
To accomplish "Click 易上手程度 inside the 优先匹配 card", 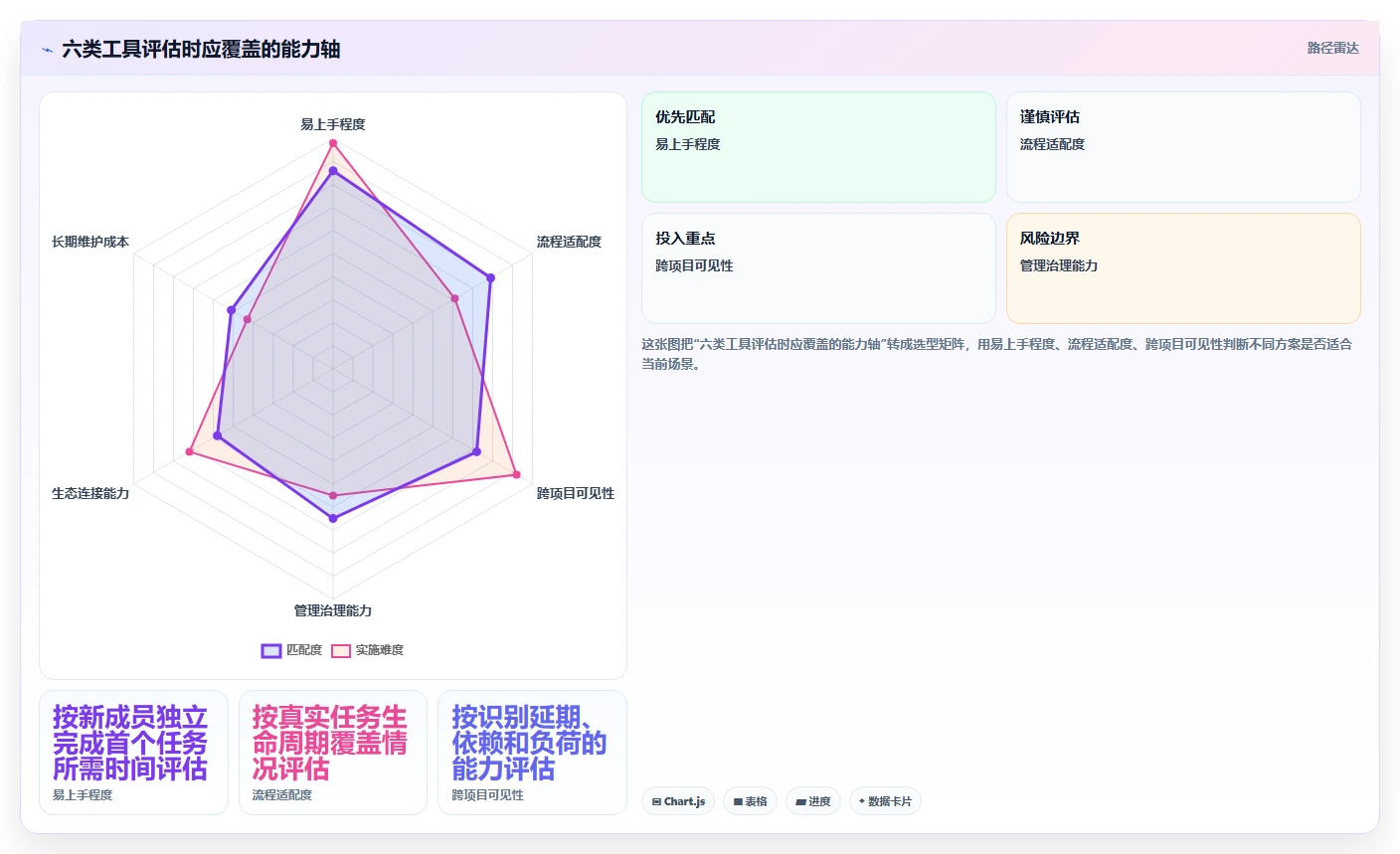I will coord(687,144).
